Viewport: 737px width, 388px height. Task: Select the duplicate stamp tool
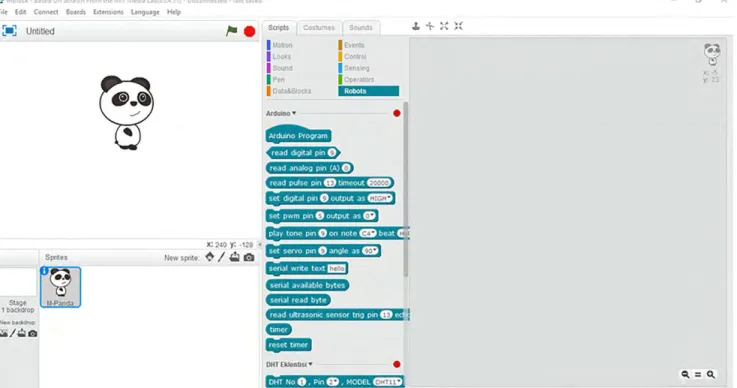[416, 26]
